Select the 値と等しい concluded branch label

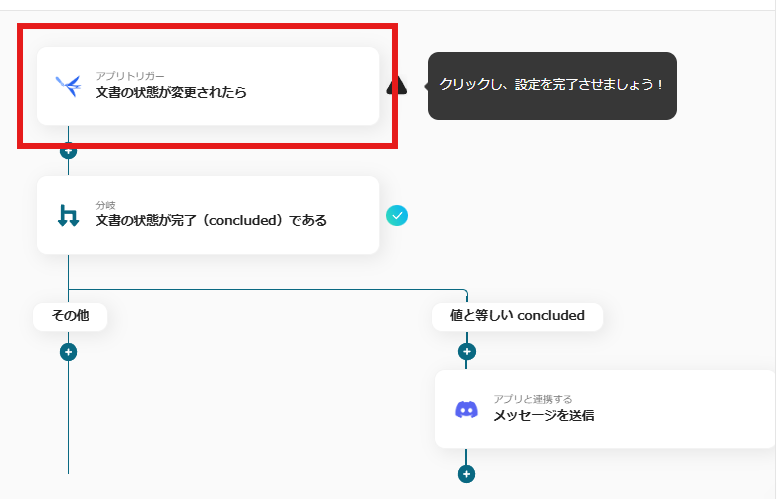pos(517,316)
